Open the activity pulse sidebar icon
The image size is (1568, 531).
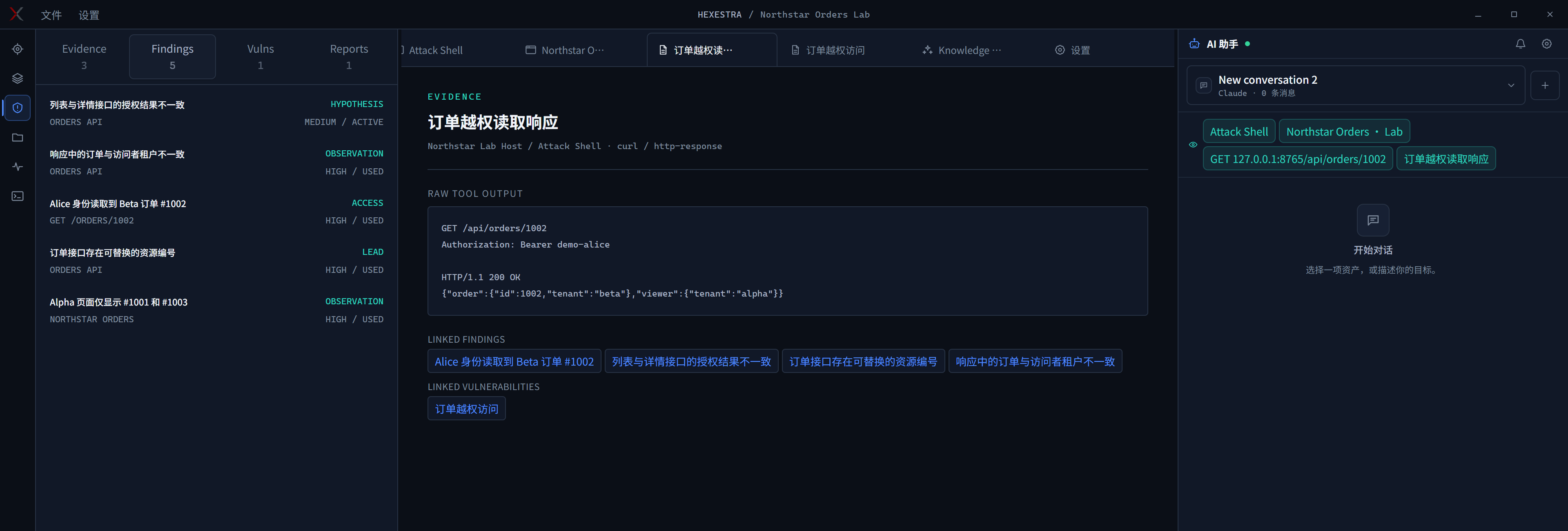(18, 167)
